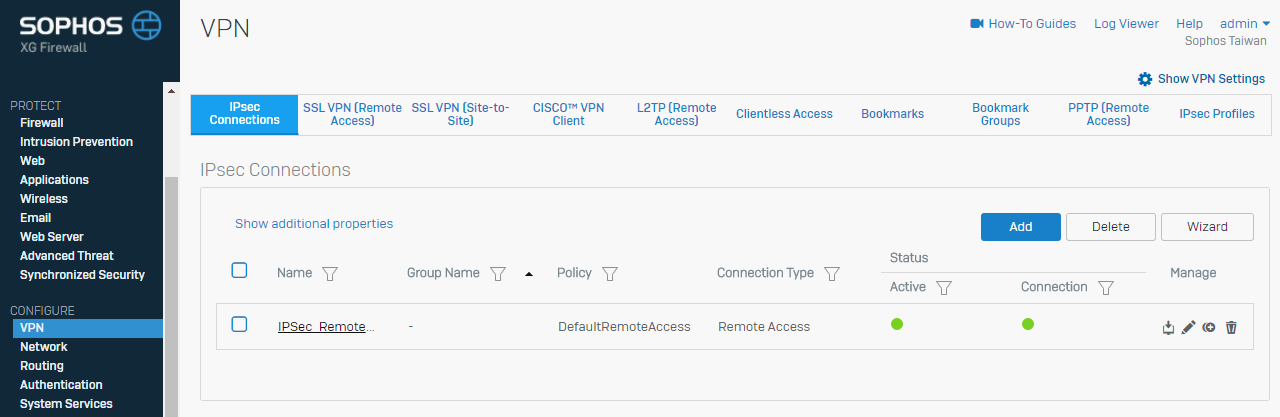Delete the connection using the trash icon
This screenshot has width=1280, height=417.
click(x=1231, y=327)
